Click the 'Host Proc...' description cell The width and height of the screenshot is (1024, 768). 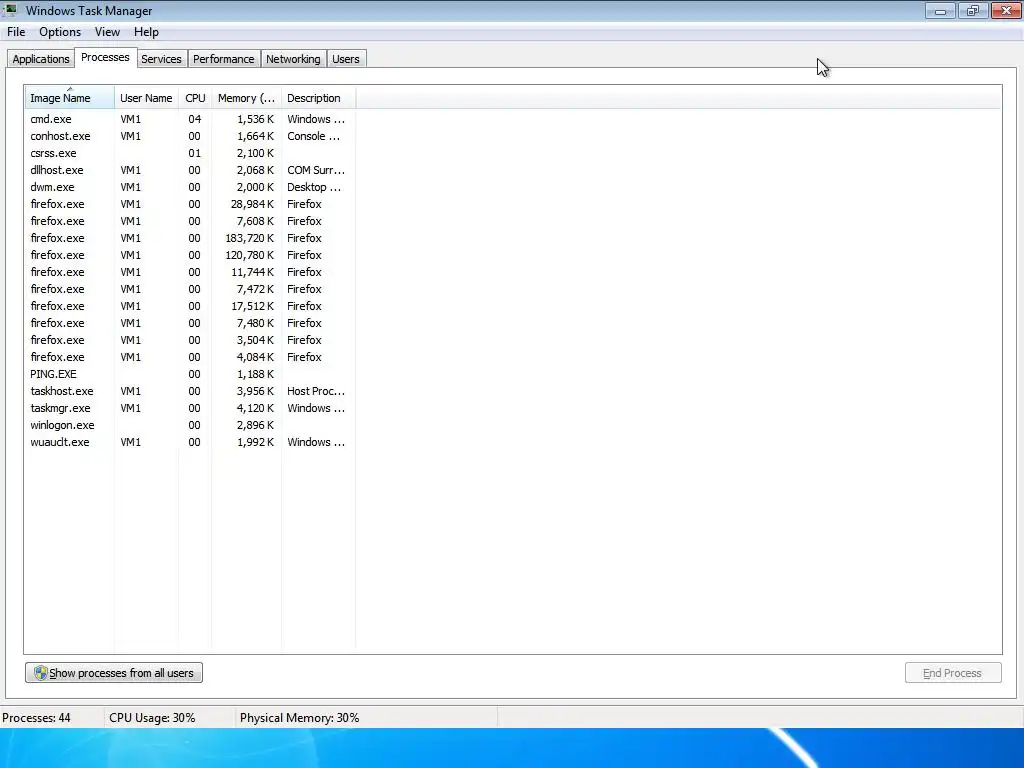(316, 391)
